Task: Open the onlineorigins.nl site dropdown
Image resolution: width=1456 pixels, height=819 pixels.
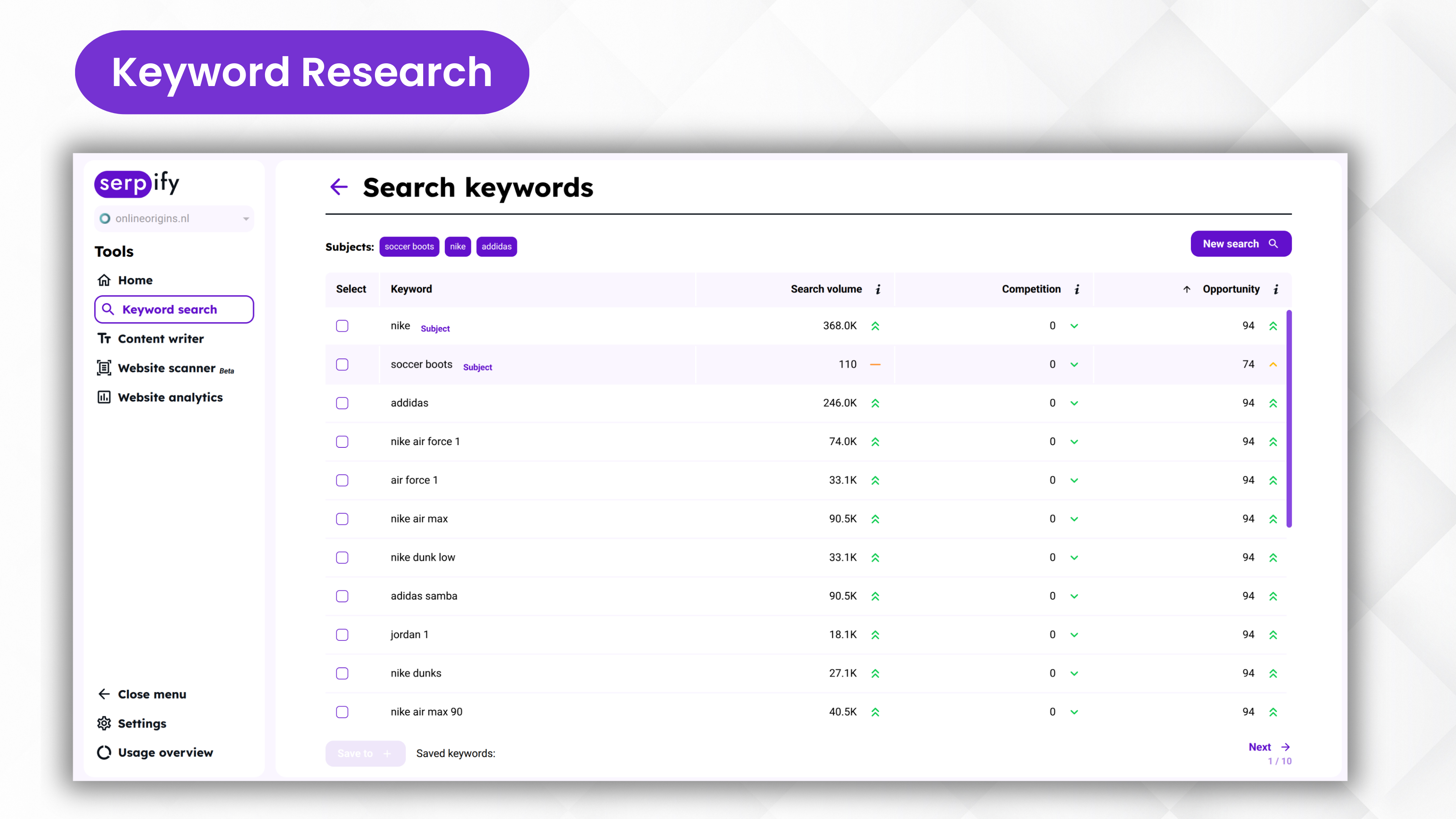Action: point(174,219)
